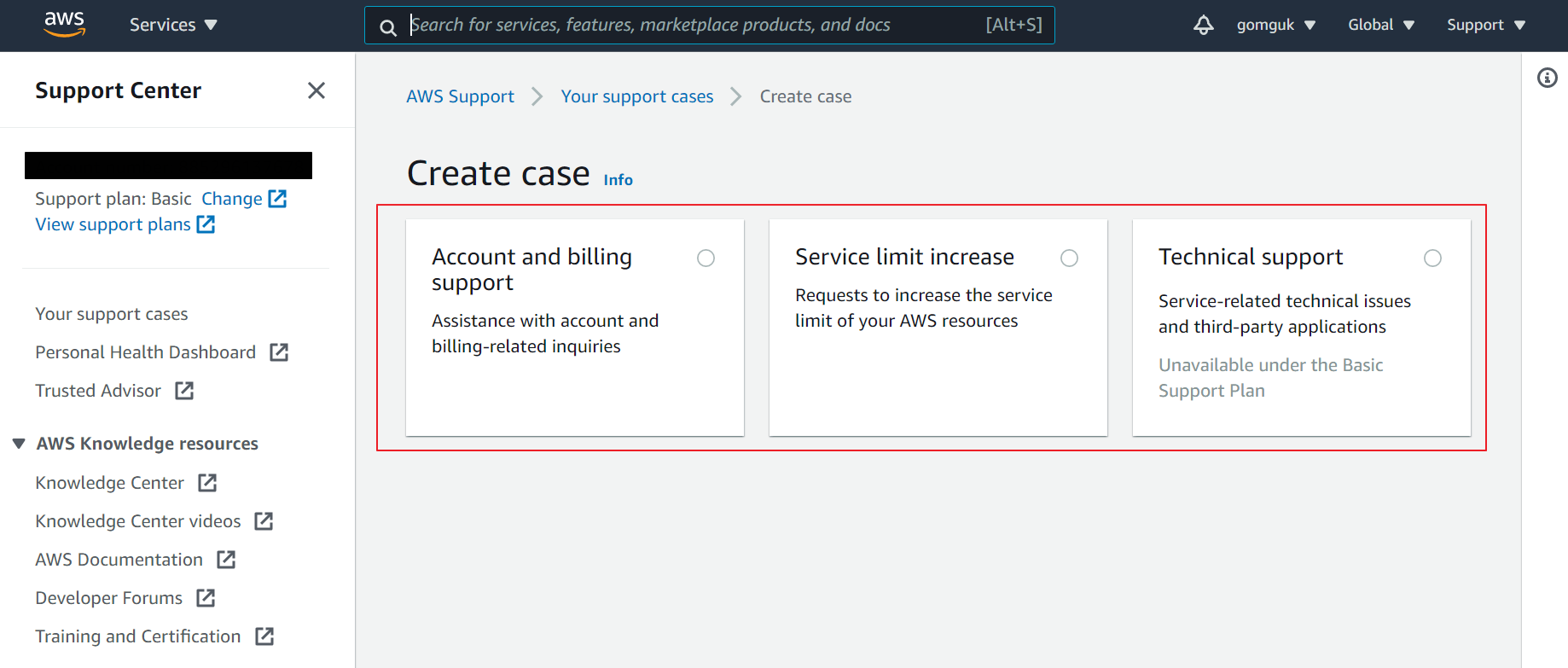Screen dimensions: 1568x668
Task: Click the AWS logo home icon
Action: click(x=65, y=25)
